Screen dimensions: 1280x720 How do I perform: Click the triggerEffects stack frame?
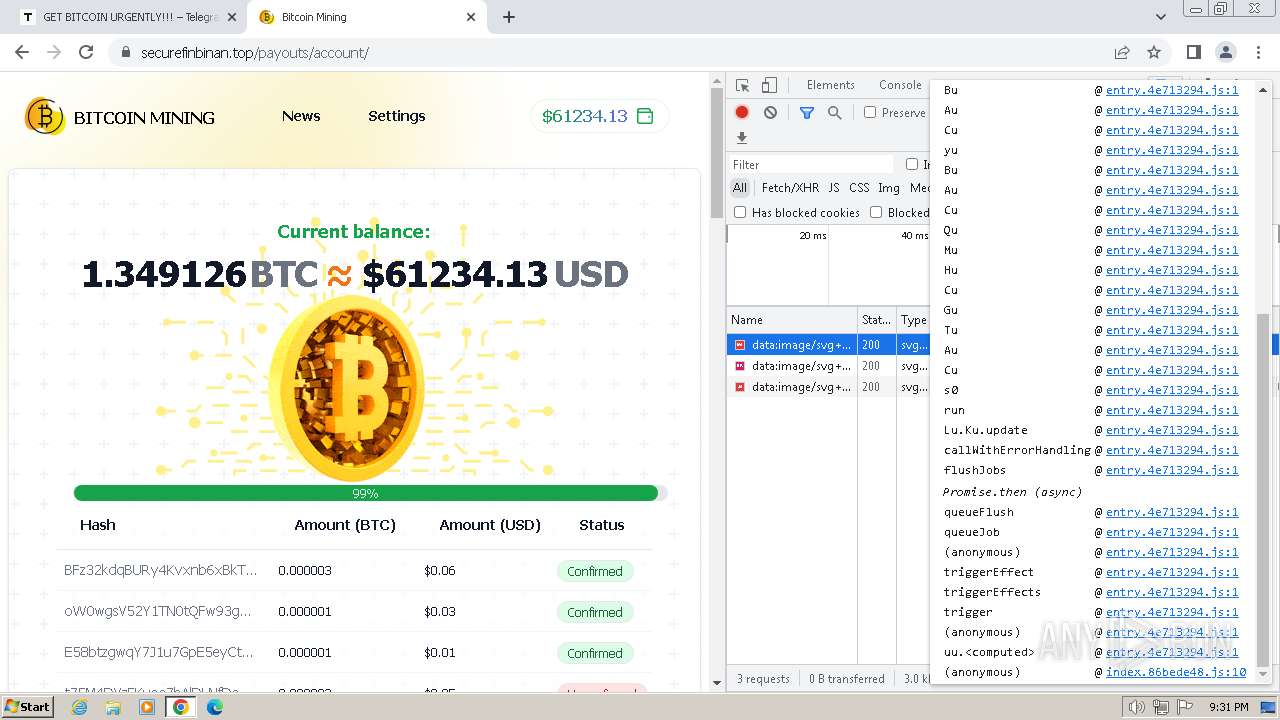(992, 592)
